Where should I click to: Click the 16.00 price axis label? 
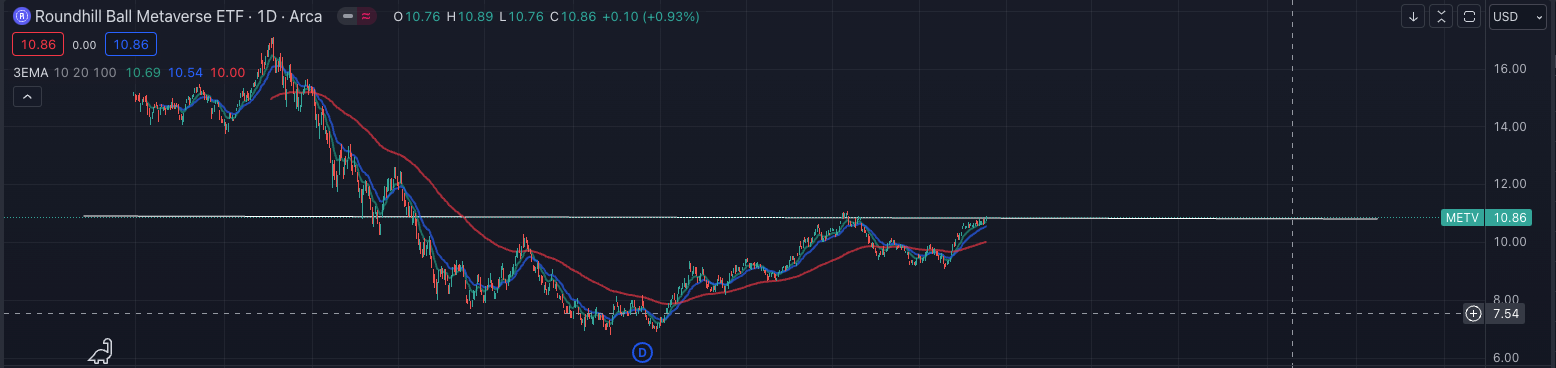pyautogui.click(x=1508, y=69)
